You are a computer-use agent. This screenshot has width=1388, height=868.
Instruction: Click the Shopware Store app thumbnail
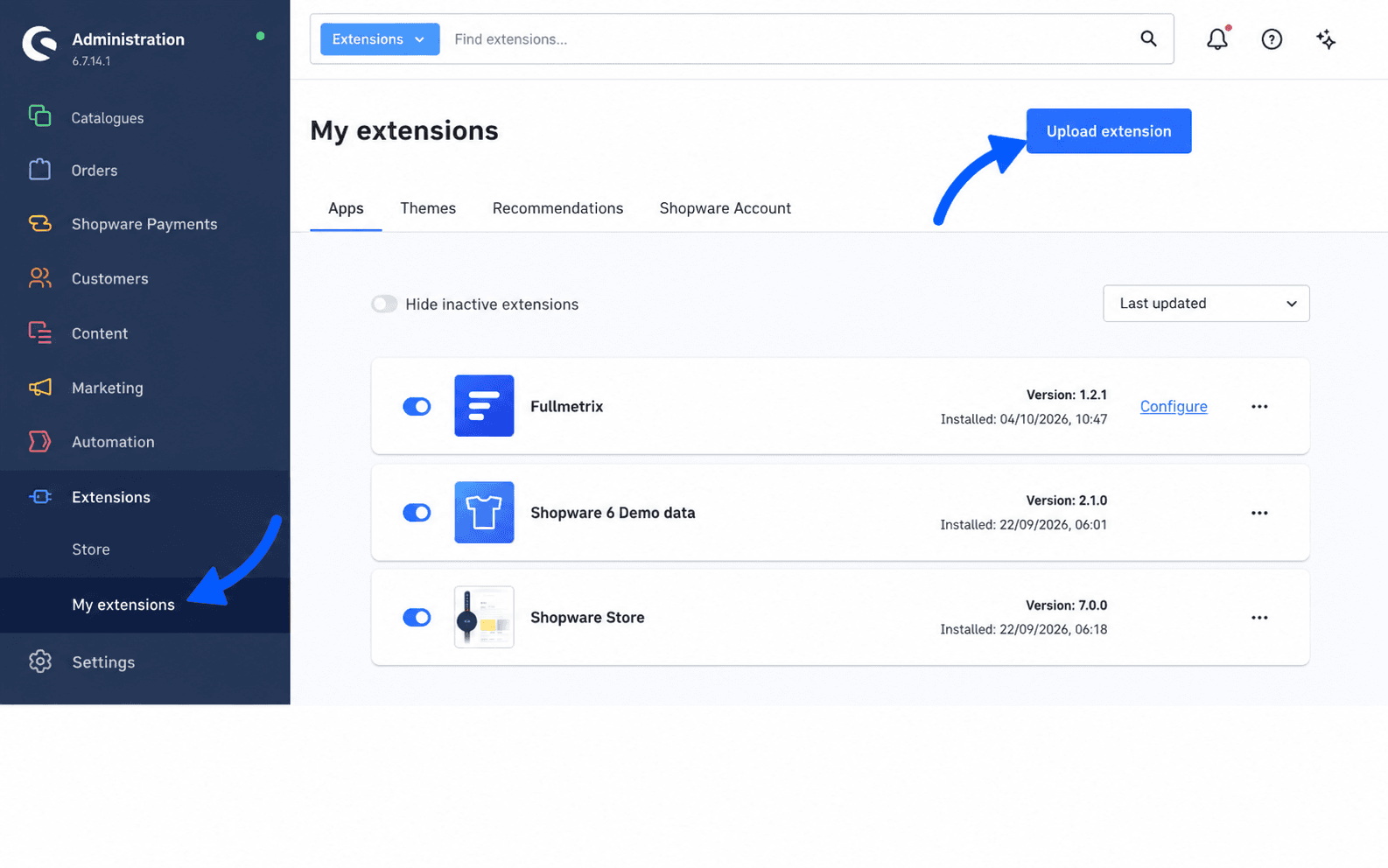point(484,617)
